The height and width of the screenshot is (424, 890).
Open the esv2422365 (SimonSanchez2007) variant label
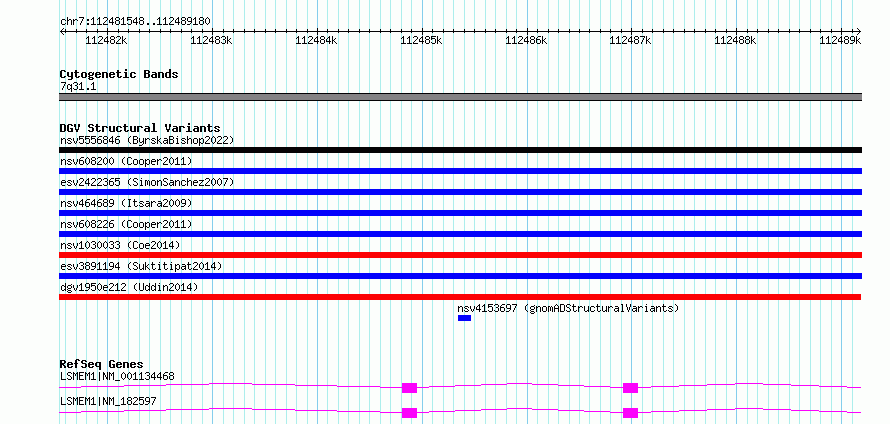147,182
